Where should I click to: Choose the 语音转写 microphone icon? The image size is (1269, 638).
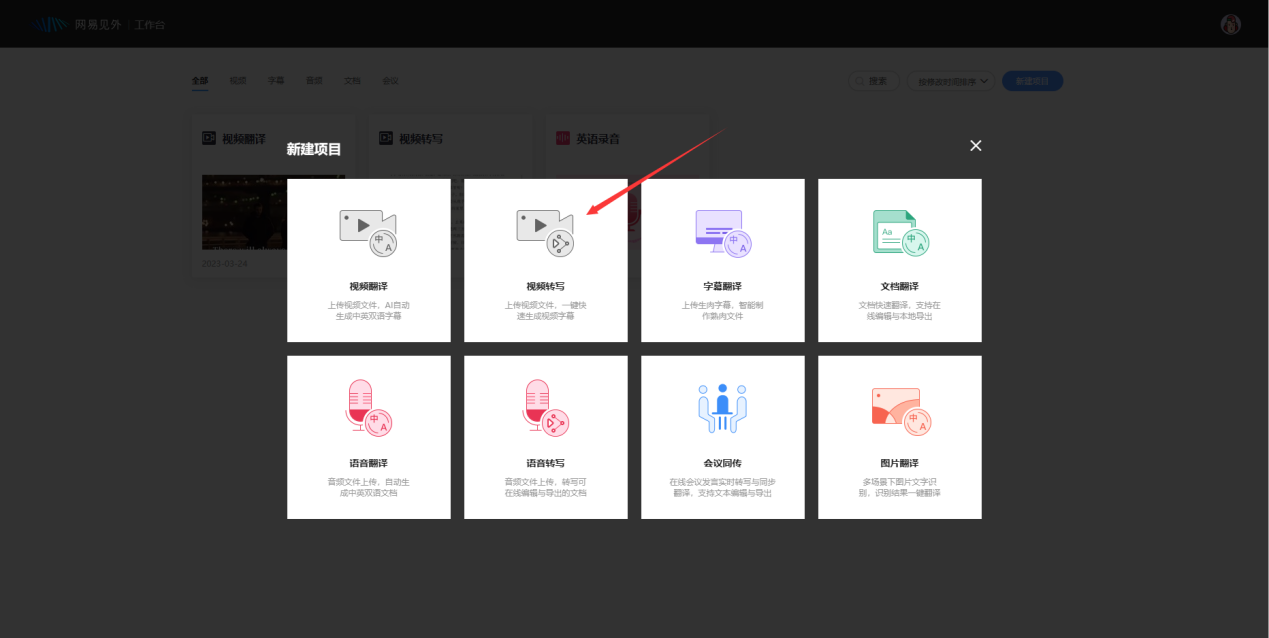point(545,408)
